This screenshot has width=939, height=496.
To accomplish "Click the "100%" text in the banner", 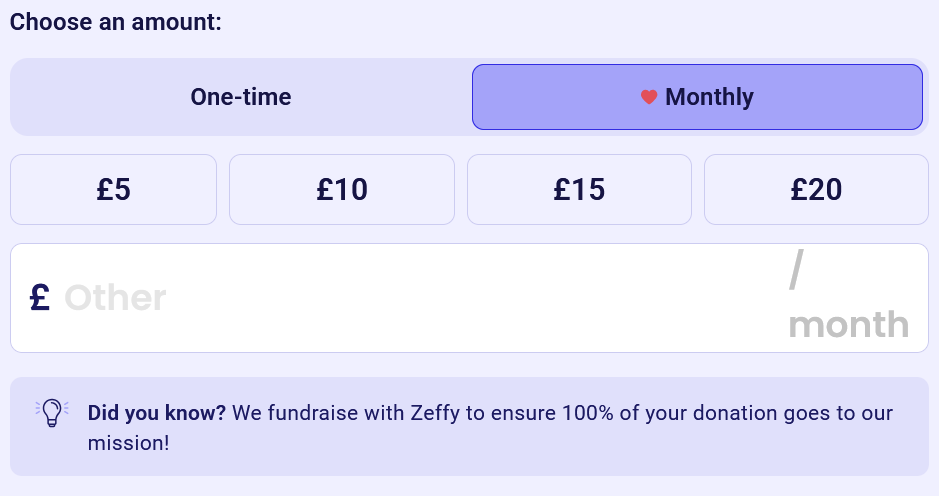I will (x=629, y=413).
